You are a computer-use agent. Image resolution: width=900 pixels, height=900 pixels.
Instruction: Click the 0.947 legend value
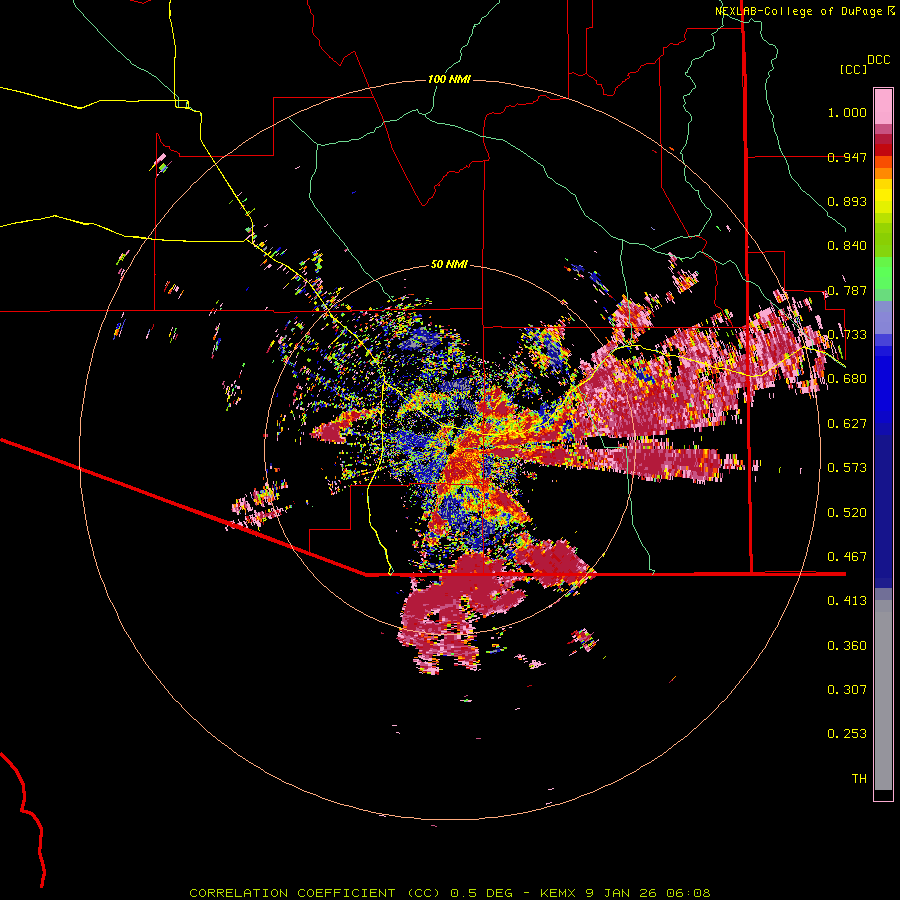pos(847,157)
